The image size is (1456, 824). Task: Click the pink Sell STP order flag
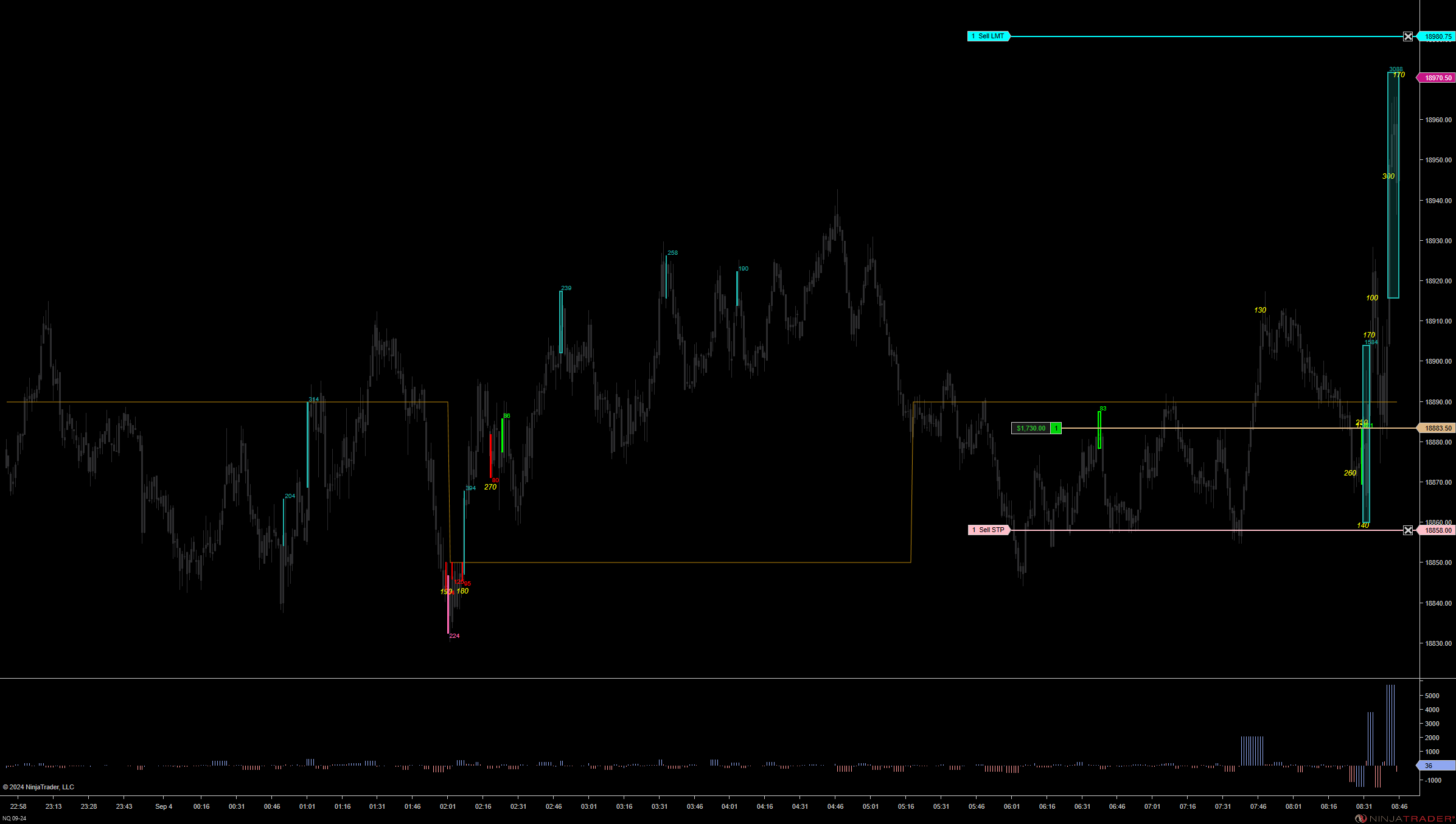click(x=988, y=530)
